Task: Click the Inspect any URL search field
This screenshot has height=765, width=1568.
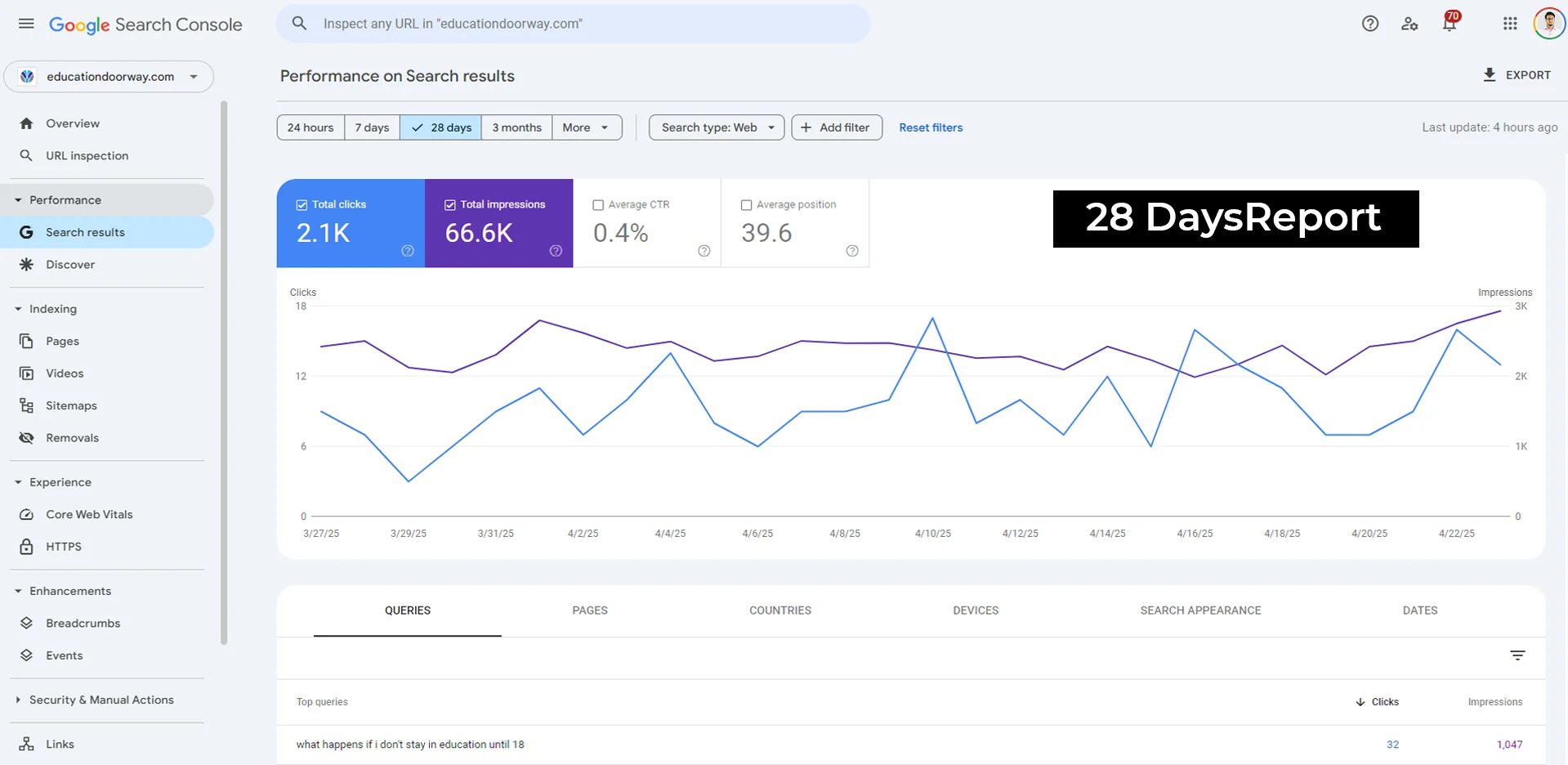Action: (573, 24)
